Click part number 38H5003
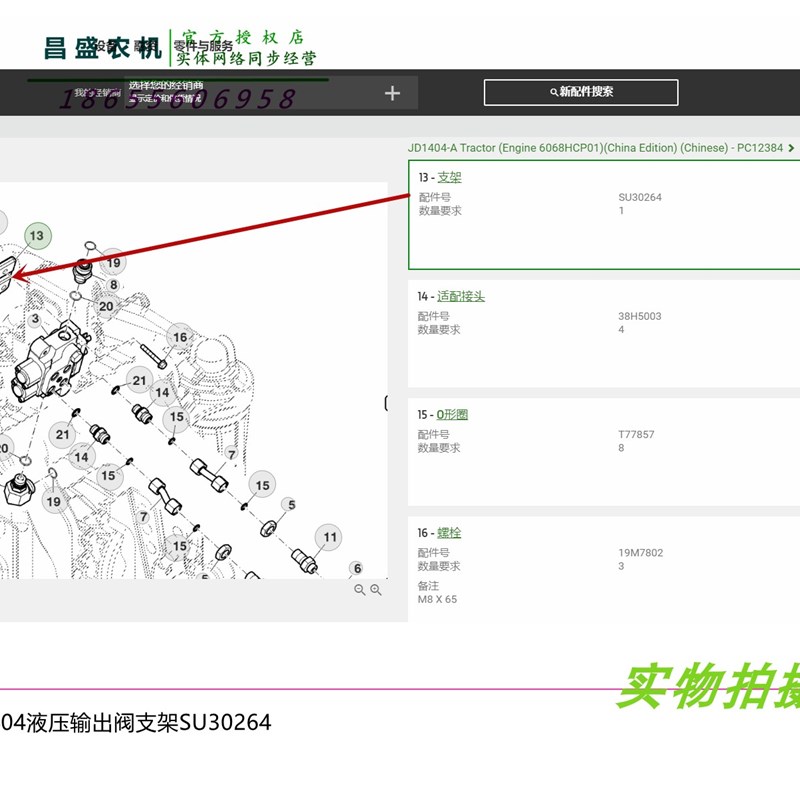 [640, 316]
